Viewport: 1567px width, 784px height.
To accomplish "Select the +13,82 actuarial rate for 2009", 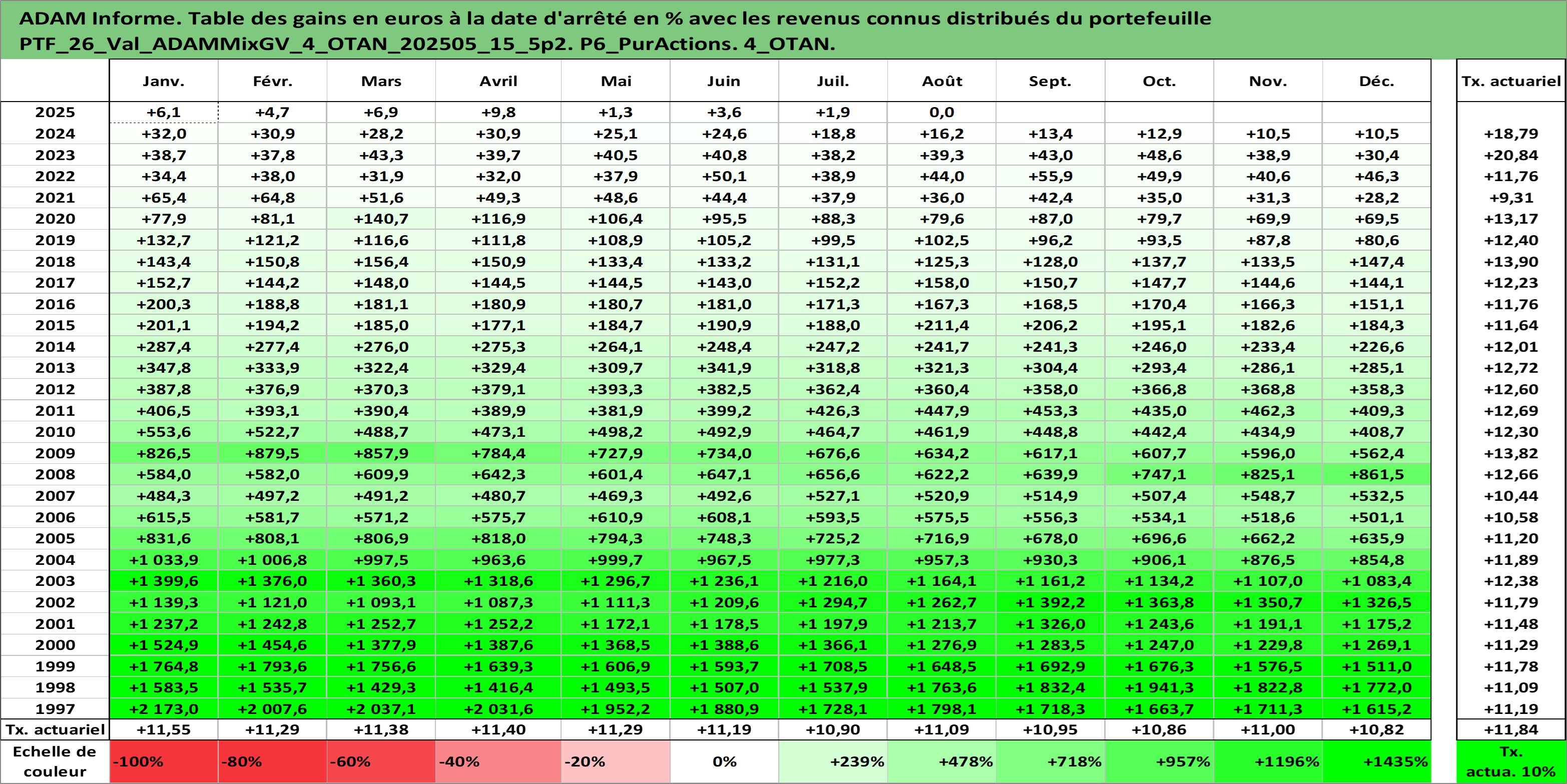I will [1511, 453].
